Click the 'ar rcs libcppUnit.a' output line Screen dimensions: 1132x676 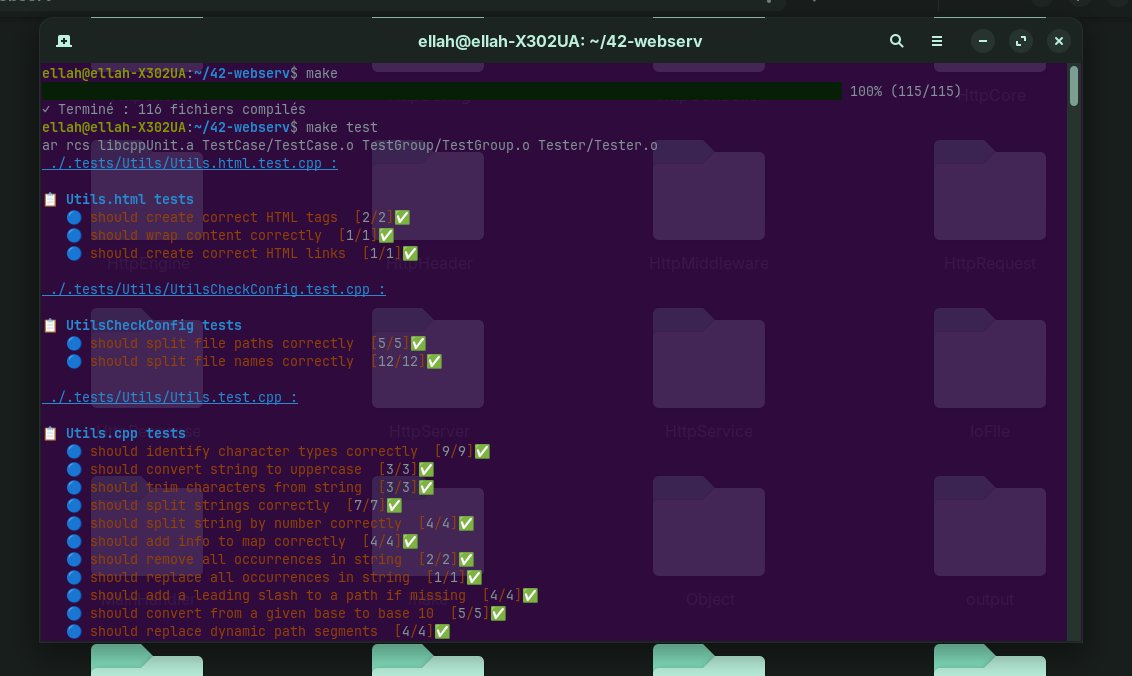tap(350, 145)
